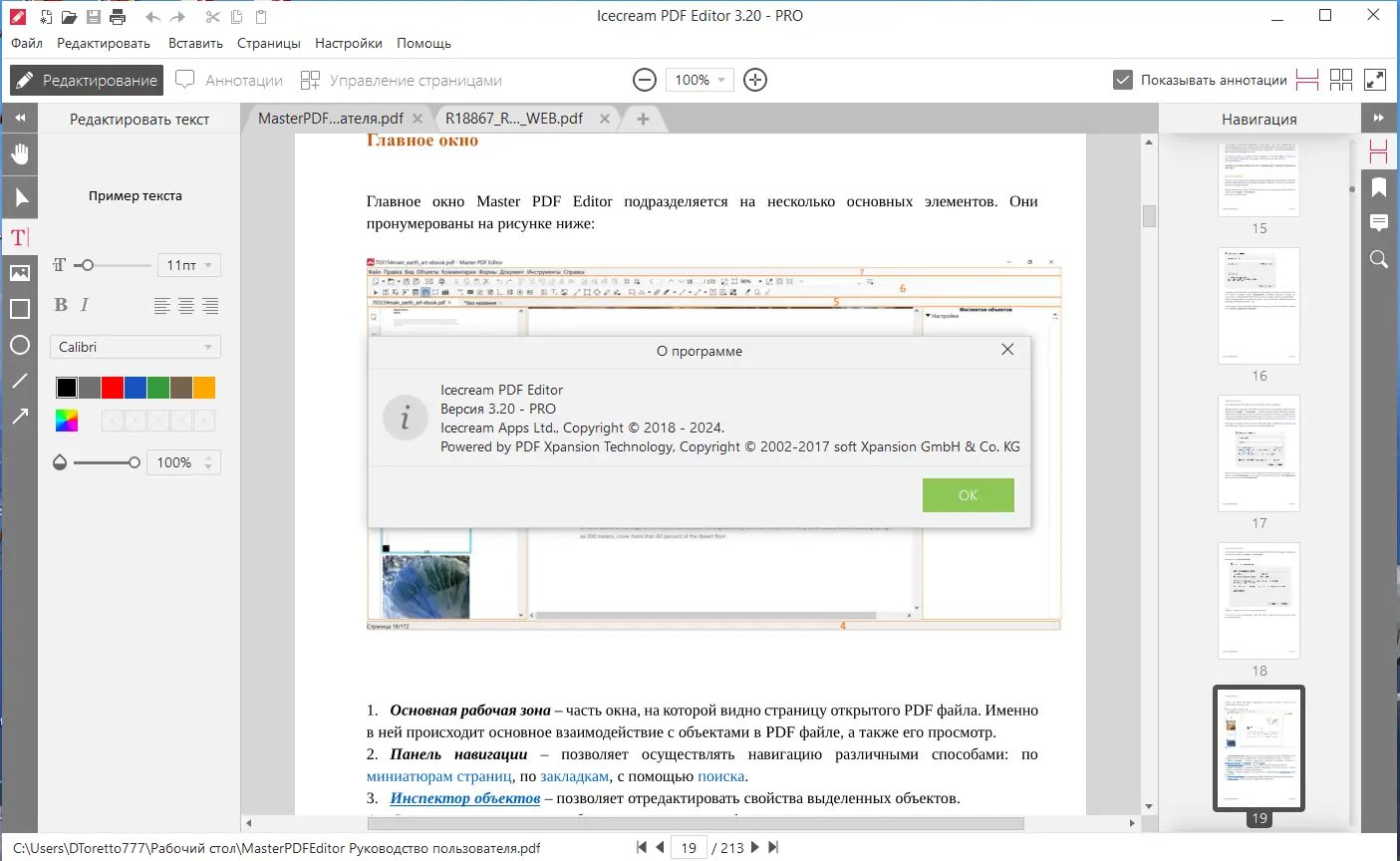Pick the Rectangle shape tool
The height and width of the screenshot is (861, 1400).
click(x=20, y=309)
